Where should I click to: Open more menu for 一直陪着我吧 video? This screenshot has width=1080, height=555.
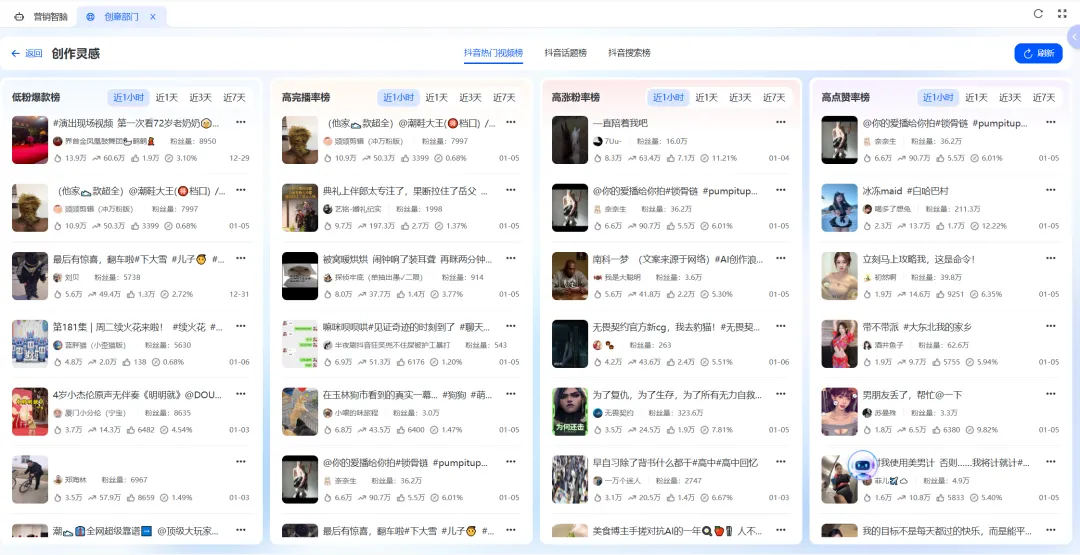(x=781, y=122)
